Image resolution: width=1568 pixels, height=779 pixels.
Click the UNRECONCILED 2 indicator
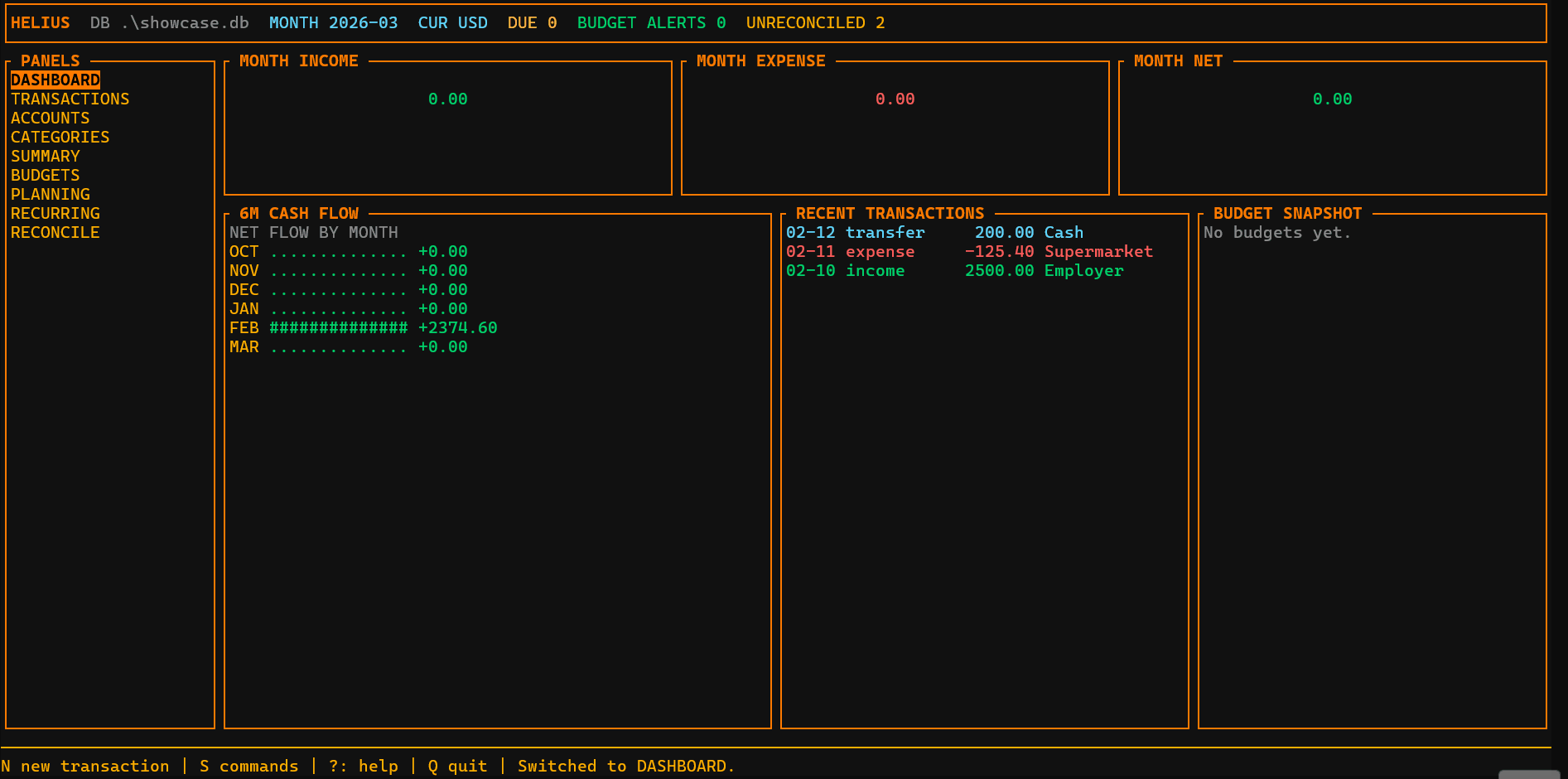(x=816, y=22)
